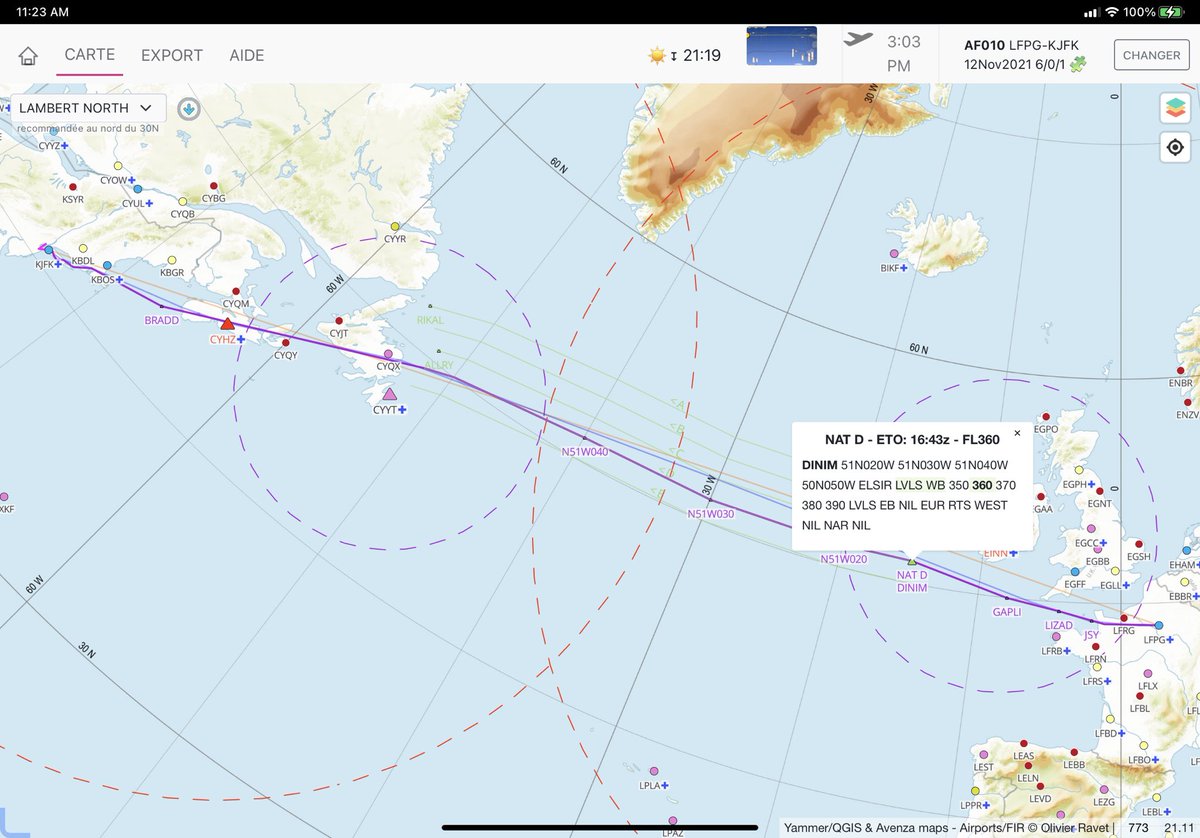Tap the Wi-Fi status icon

pos(1111,12)
